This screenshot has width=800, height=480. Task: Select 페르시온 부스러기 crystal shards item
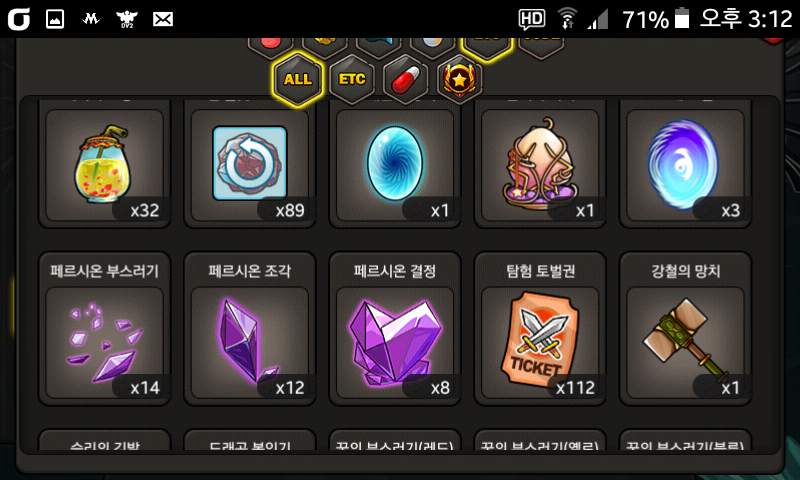[105, 329]
